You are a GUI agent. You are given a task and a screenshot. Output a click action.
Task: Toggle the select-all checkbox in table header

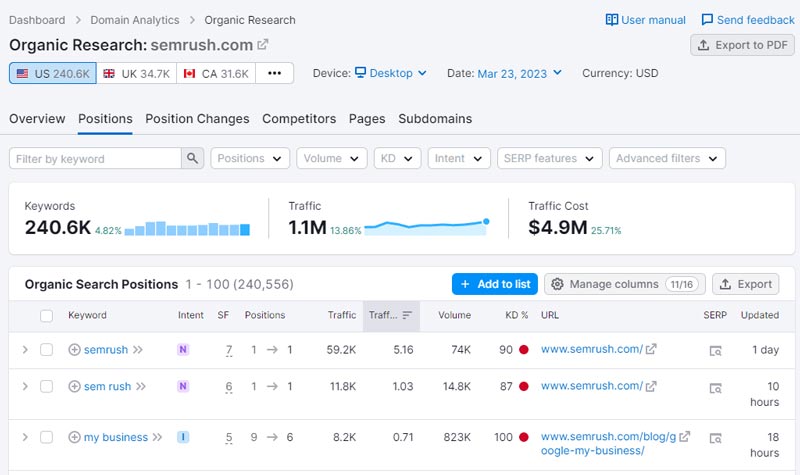coord(46,316)
